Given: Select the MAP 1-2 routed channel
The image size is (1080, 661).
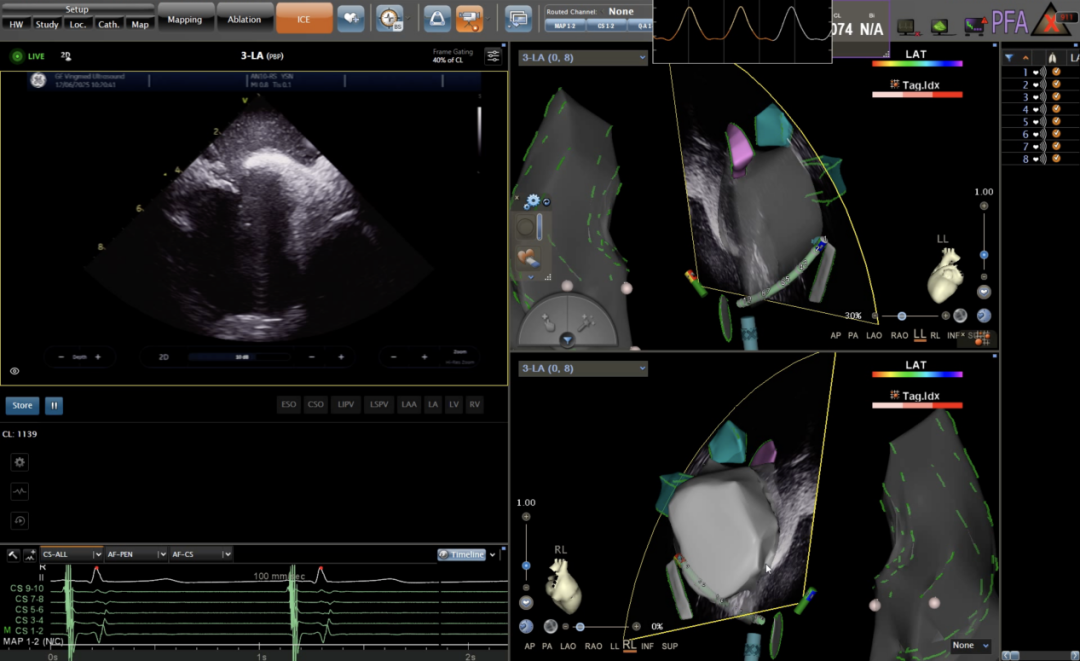Looking at the screenshot, I should [x=565, y=25].
